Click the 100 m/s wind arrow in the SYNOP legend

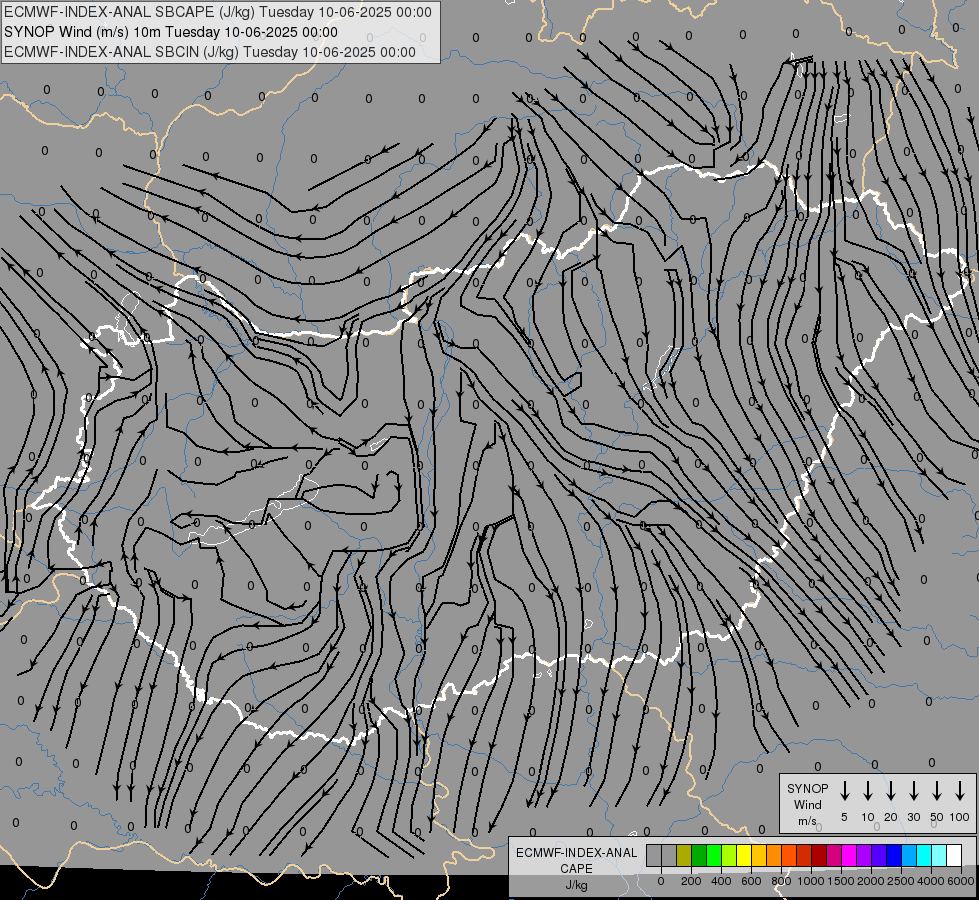click(960, 791)
